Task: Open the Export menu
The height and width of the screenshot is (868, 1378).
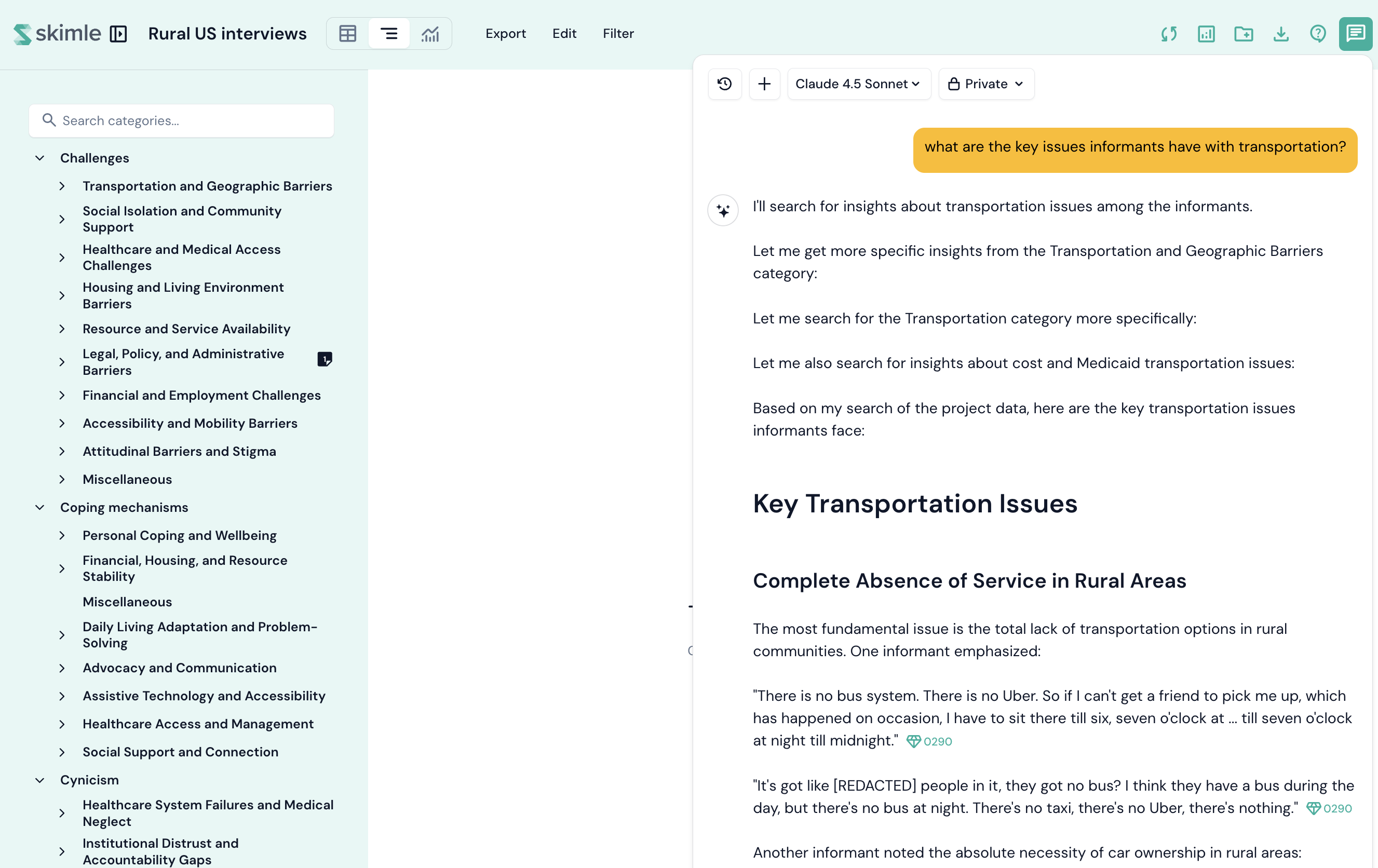Action: pos(505,34)
